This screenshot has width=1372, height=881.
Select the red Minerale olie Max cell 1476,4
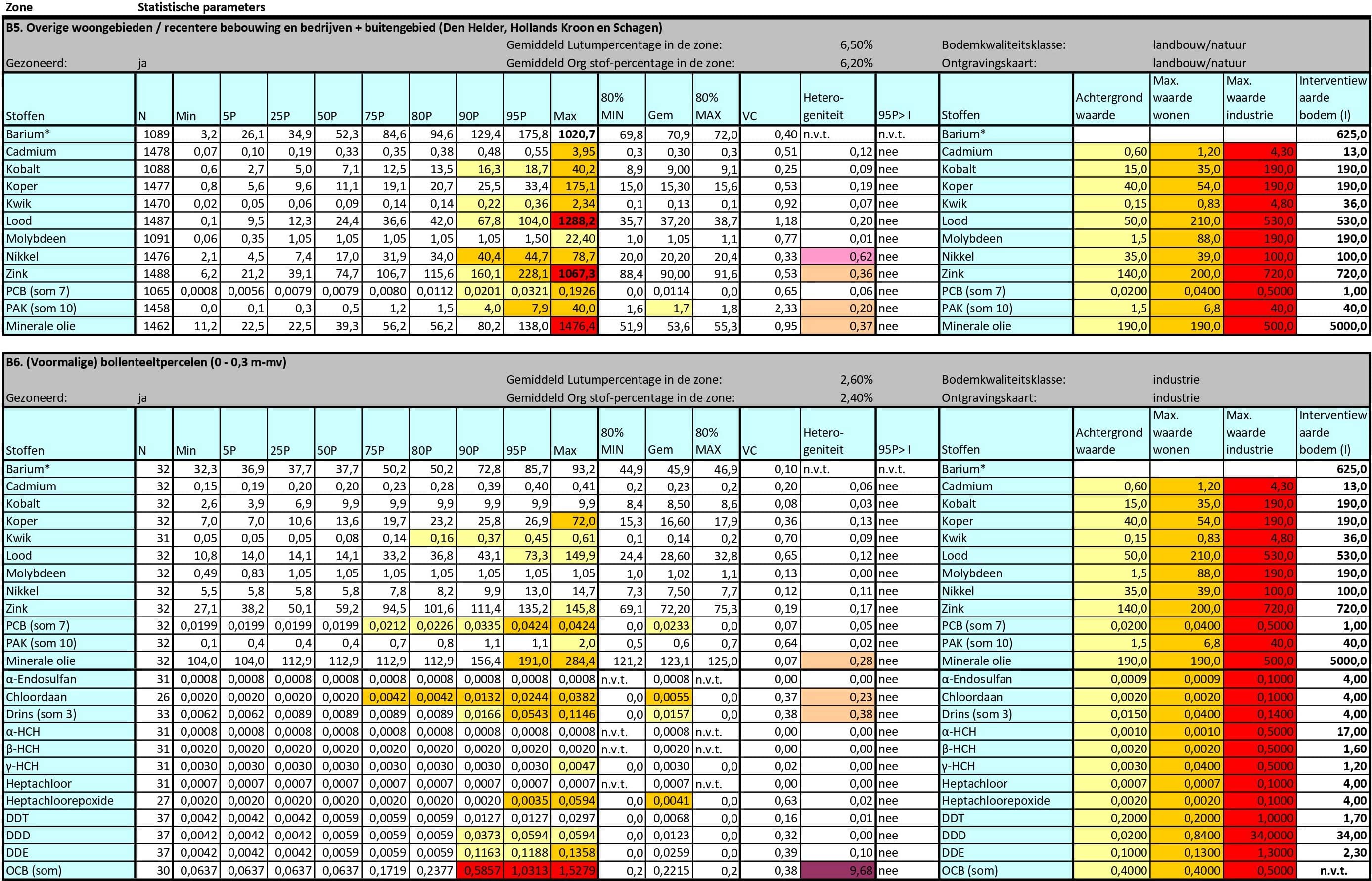pyautogui.click(x=575, y=326)
